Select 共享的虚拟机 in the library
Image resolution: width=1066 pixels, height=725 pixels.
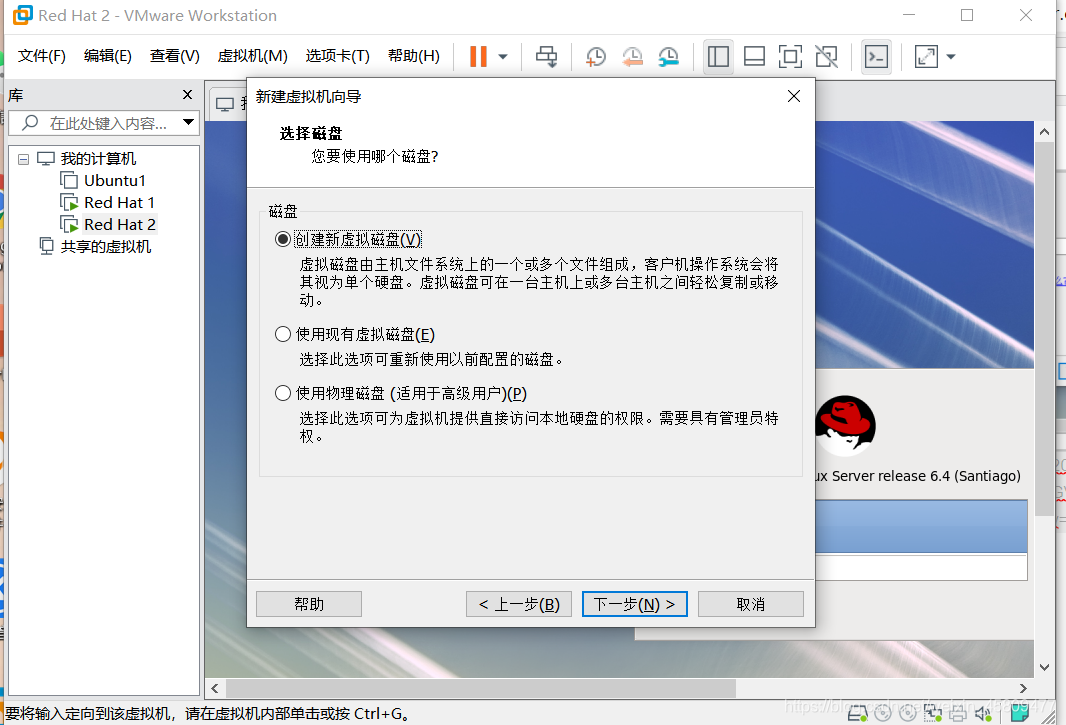coord(105,246)
